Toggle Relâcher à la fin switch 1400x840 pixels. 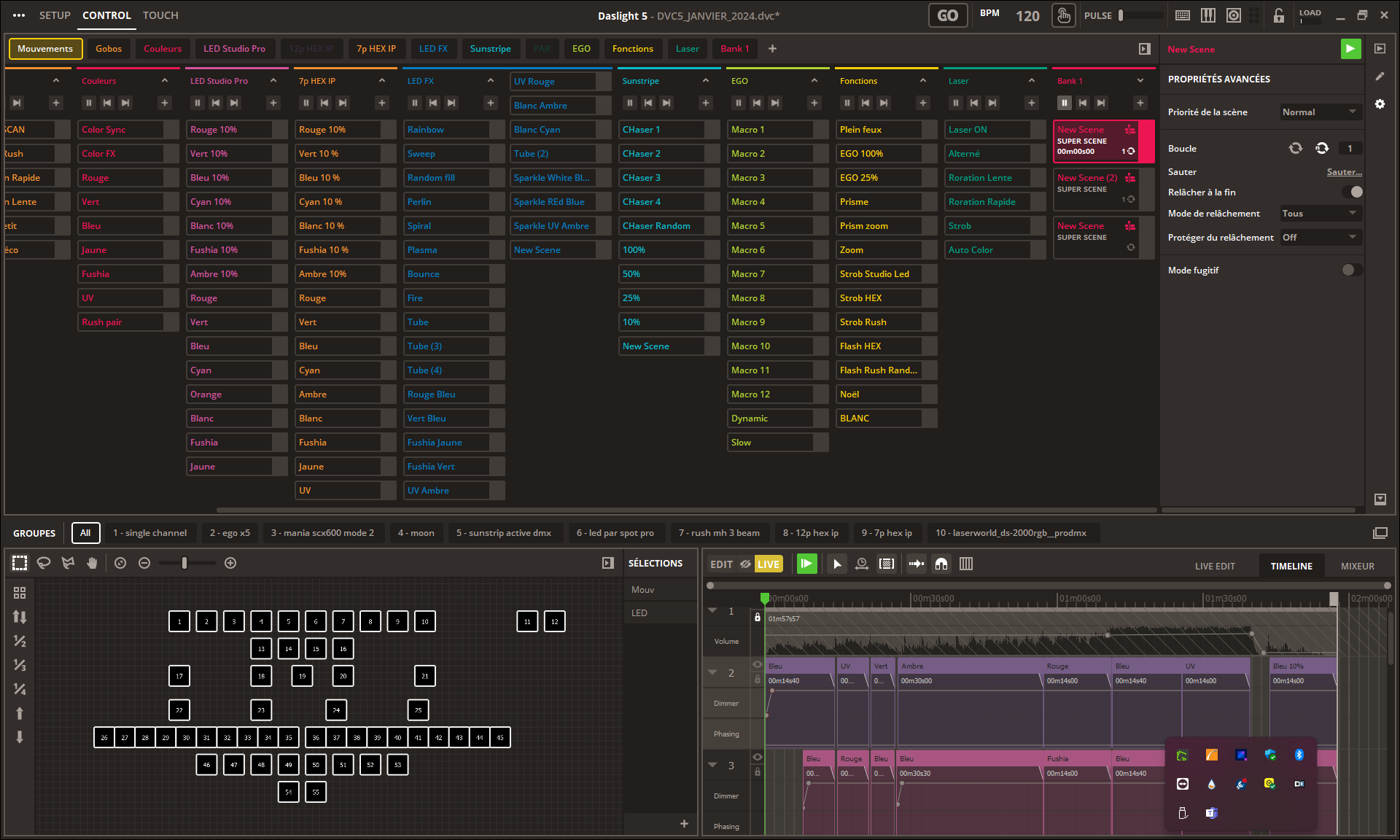point(1353,192)
